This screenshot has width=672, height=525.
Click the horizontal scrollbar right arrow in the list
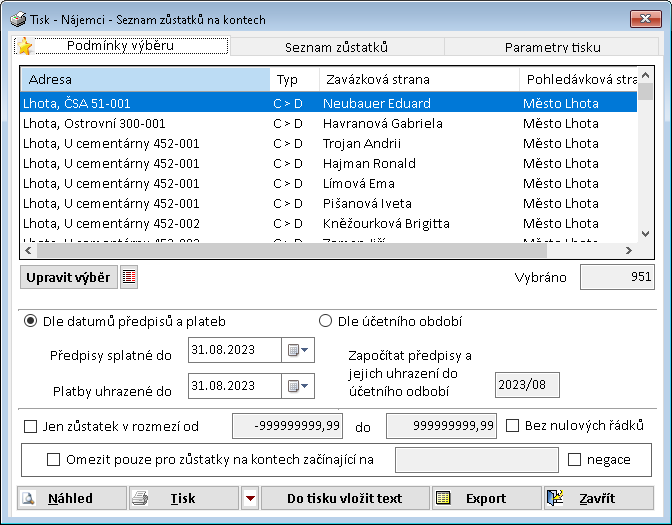[629, 251]
